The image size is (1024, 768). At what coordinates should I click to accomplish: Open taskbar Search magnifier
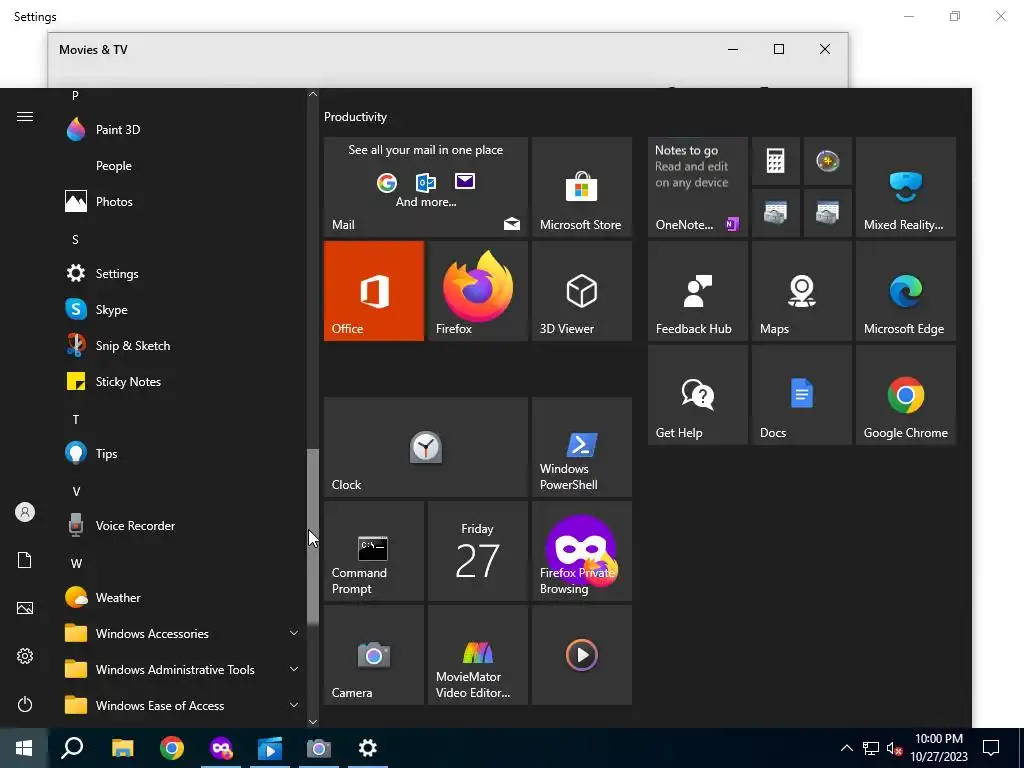tap(72, 748)
